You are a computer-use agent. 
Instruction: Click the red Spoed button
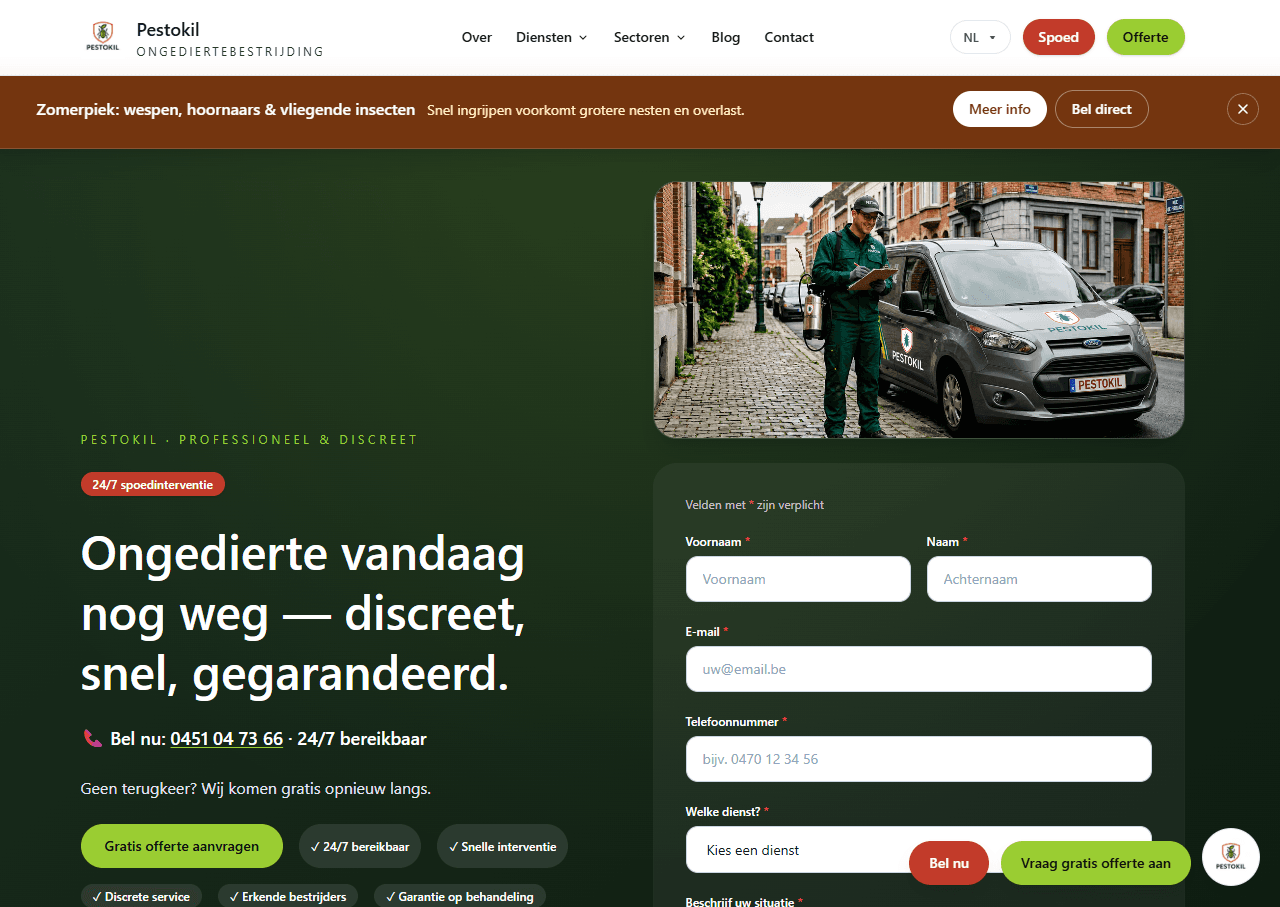pos(1058,37)
